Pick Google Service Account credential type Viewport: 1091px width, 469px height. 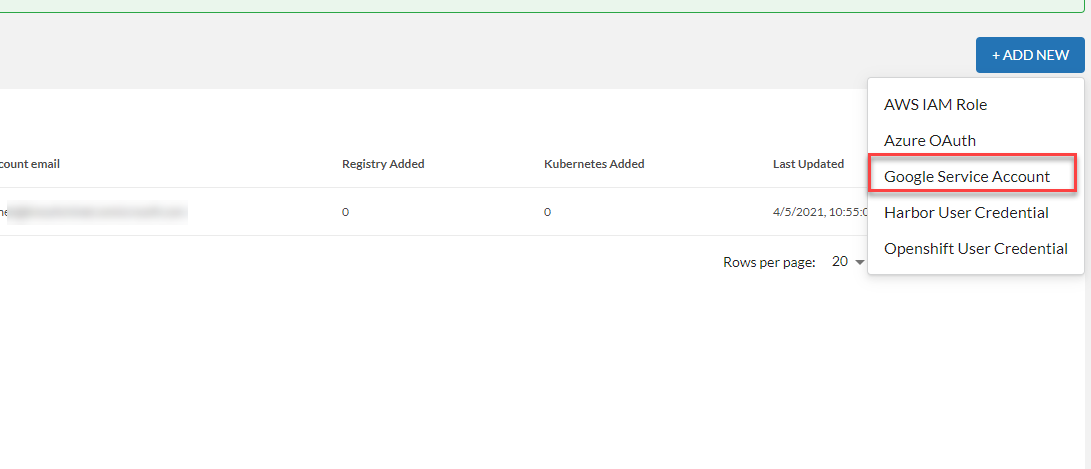pos(967,177)
